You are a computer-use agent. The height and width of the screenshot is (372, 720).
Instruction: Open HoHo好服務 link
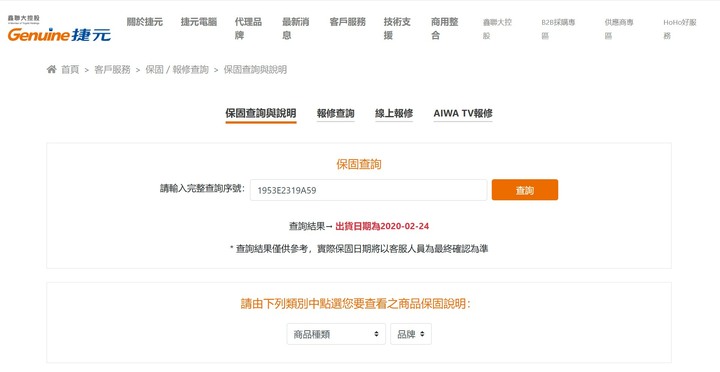[x=680, y=29]
